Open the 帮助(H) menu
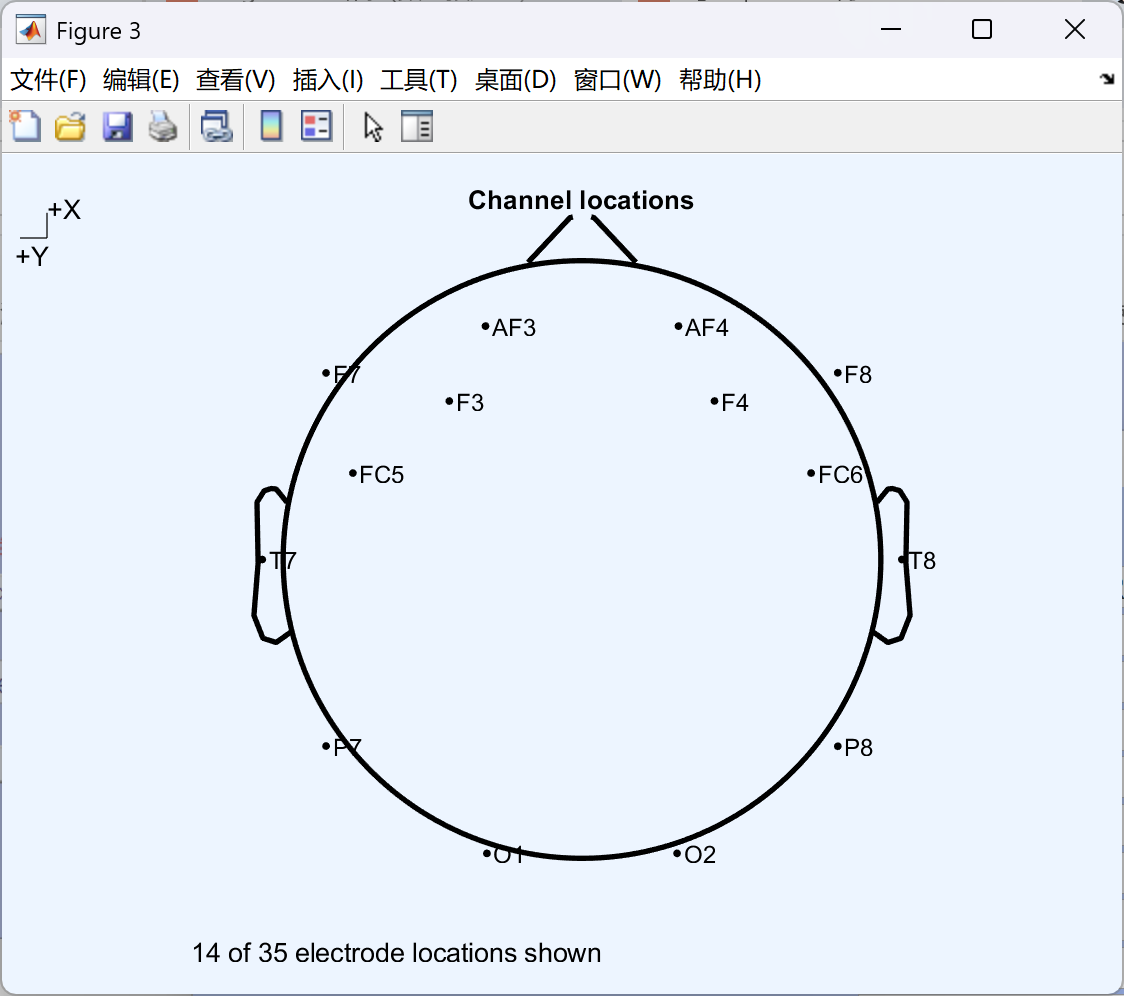This screenshot has height=996, width=1124. (720, 80)
